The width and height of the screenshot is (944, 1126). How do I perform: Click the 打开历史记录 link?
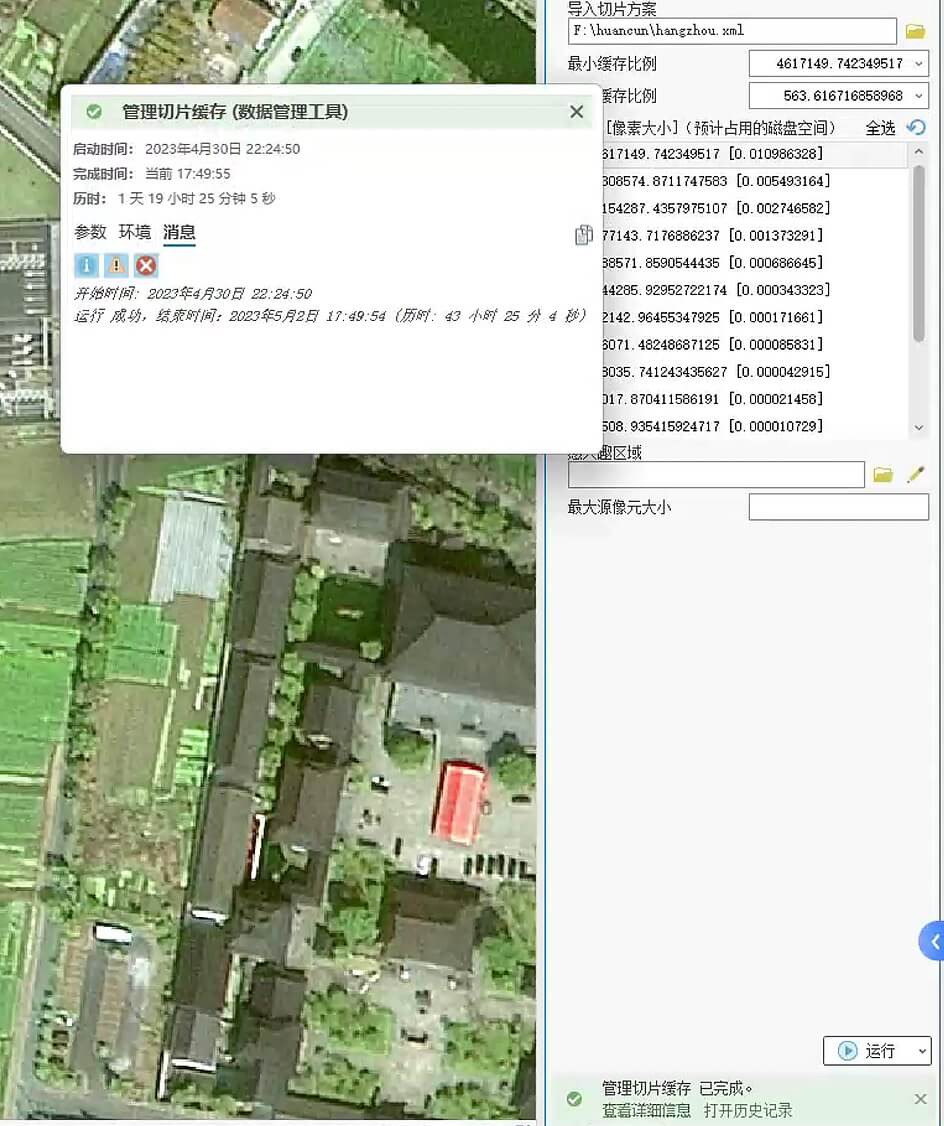747,1110
